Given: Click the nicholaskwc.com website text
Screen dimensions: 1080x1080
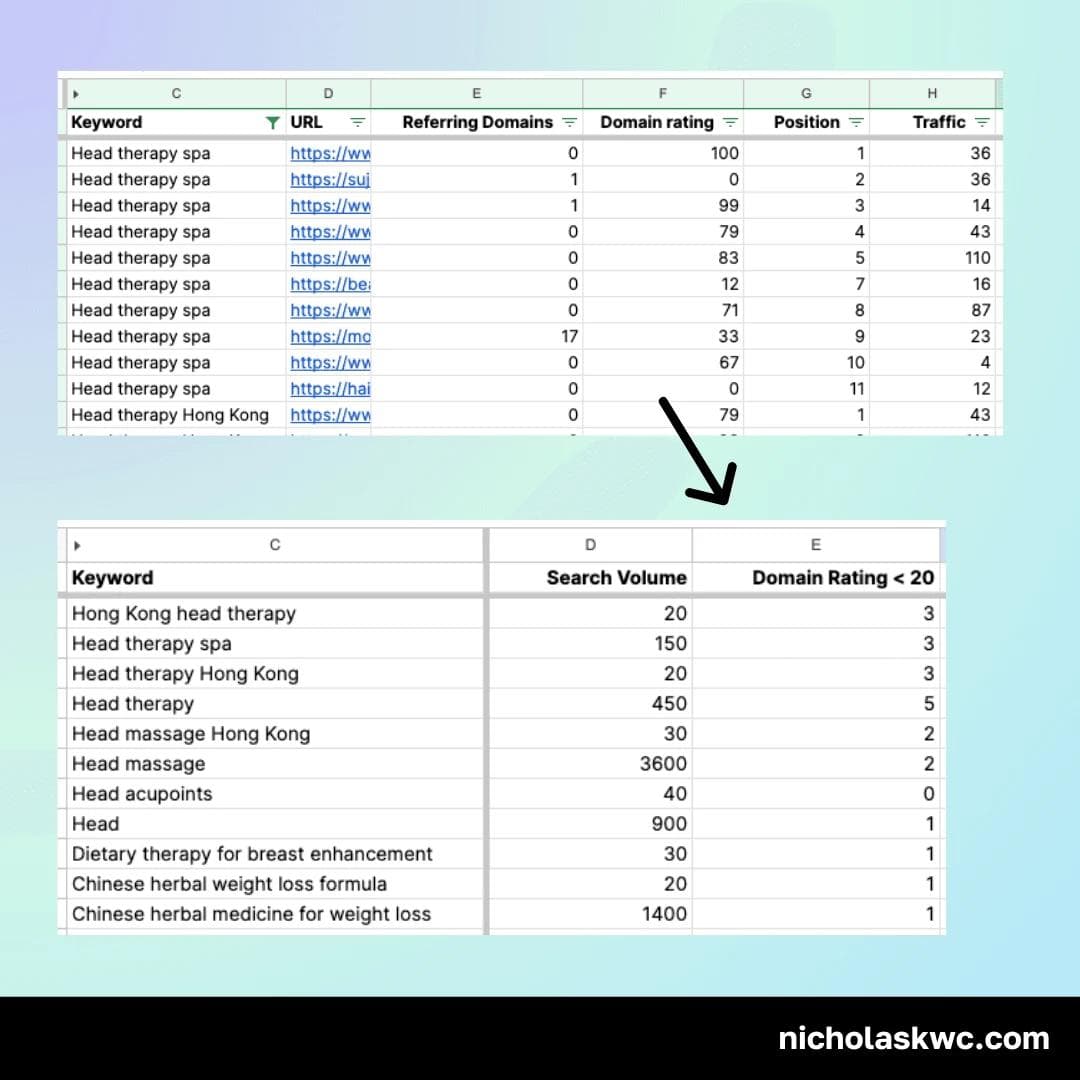Looking at the screenshot, I should [x=914, y=1039].
